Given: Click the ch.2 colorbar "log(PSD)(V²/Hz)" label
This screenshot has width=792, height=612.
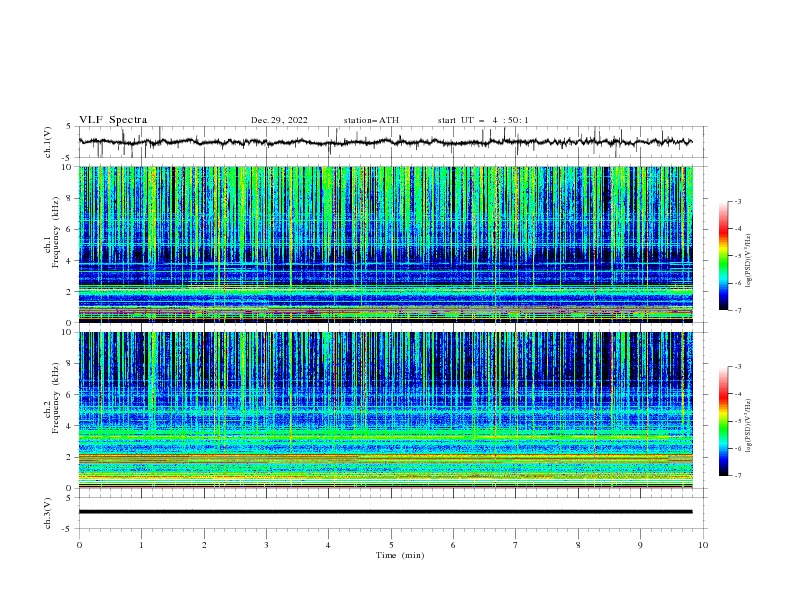Looking at the screenshot, I should pos(748,426).
